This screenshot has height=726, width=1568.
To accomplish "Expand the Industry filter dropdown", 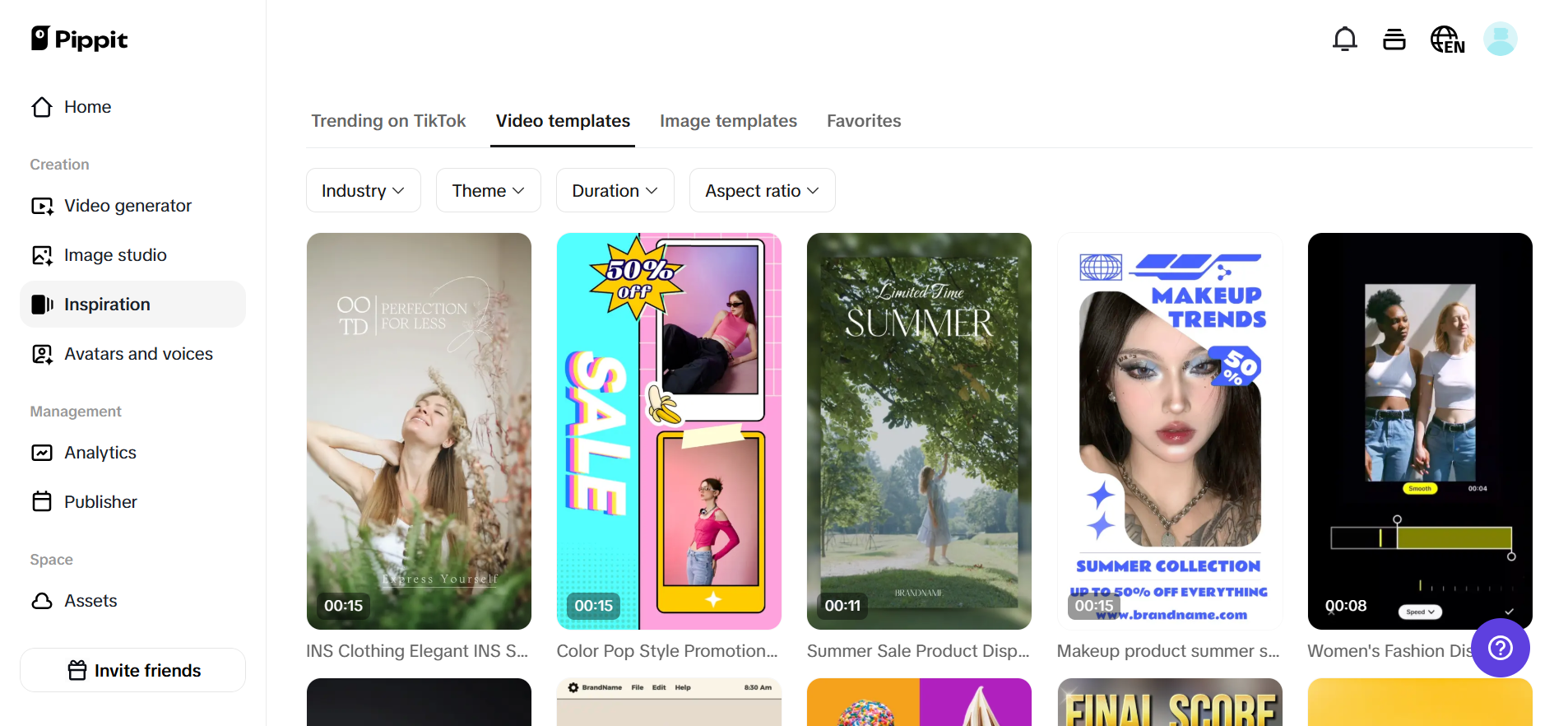I will [x=364, y=190].
